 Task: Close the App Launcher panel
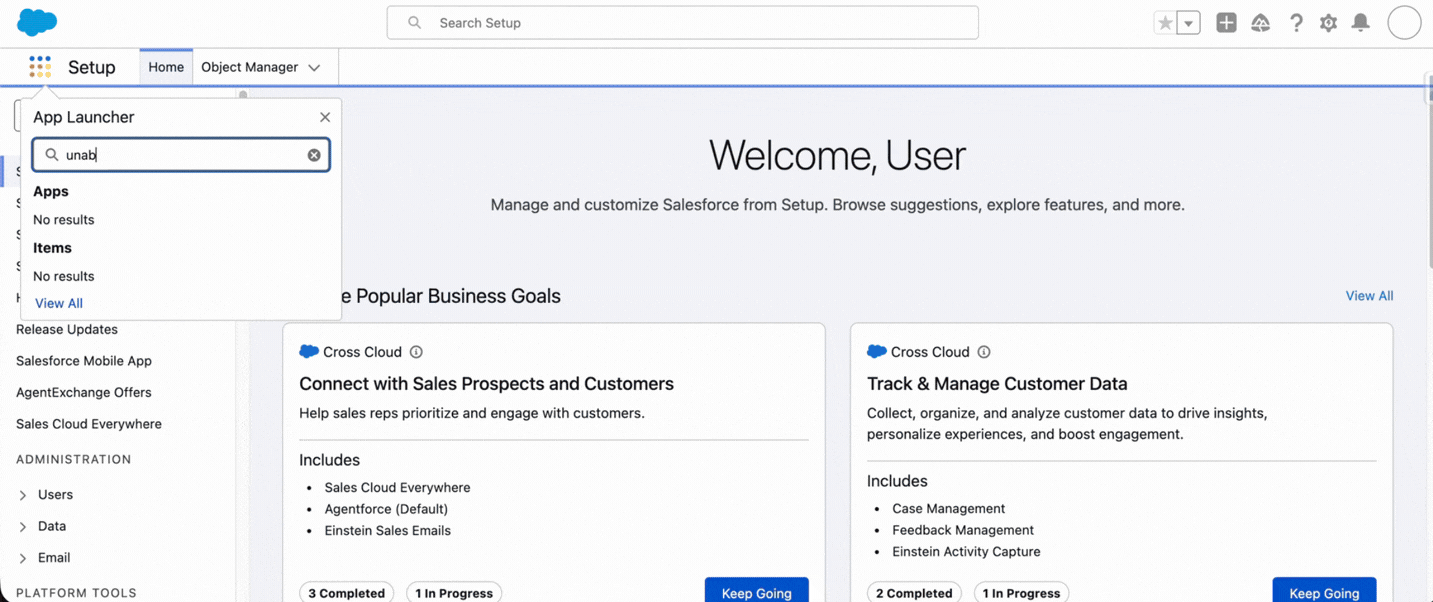click(x=325, y=117)
